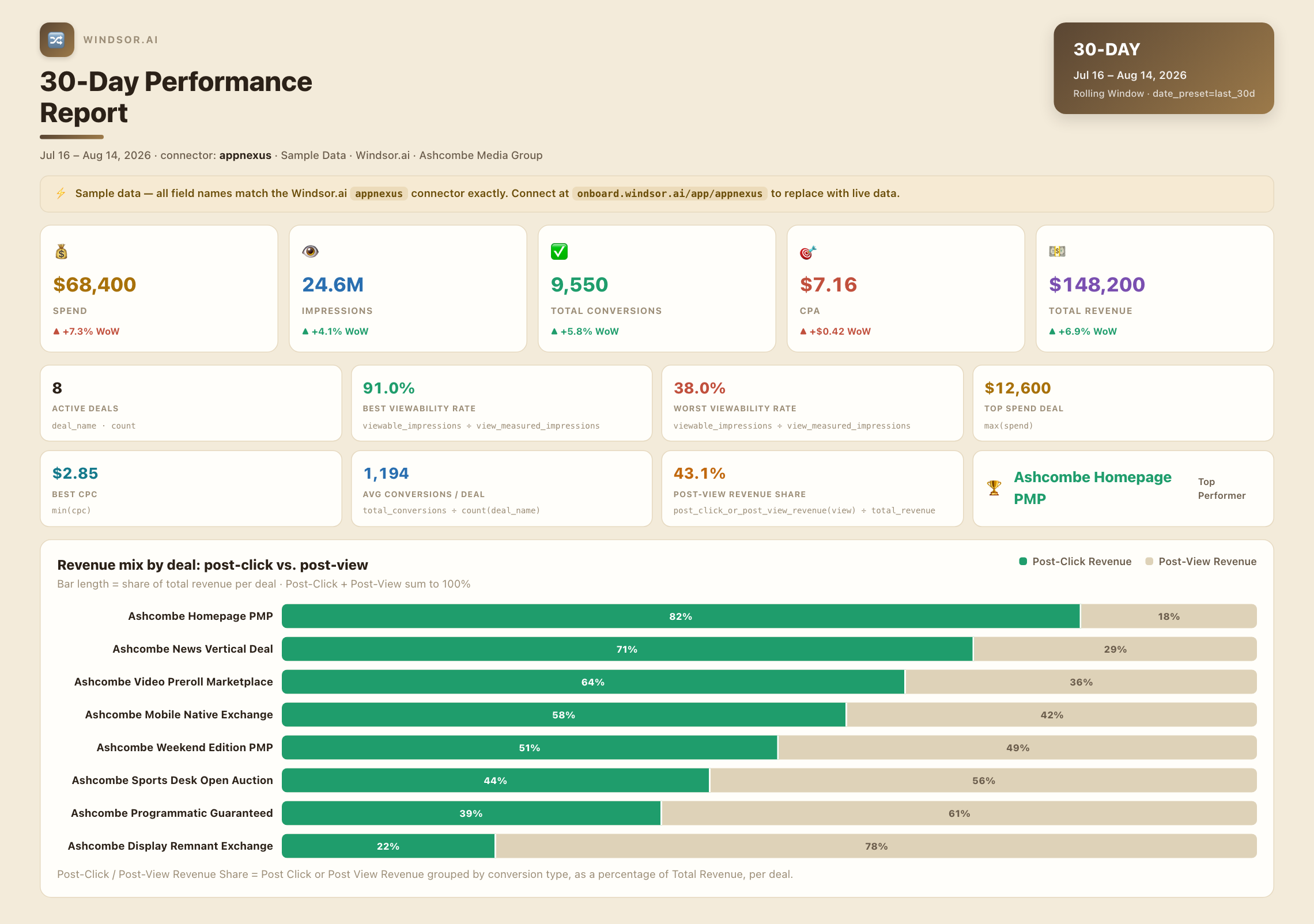1314x924 pixels.
Task: Click the 49% post-view bar segment
Action: coord(1018,748)
